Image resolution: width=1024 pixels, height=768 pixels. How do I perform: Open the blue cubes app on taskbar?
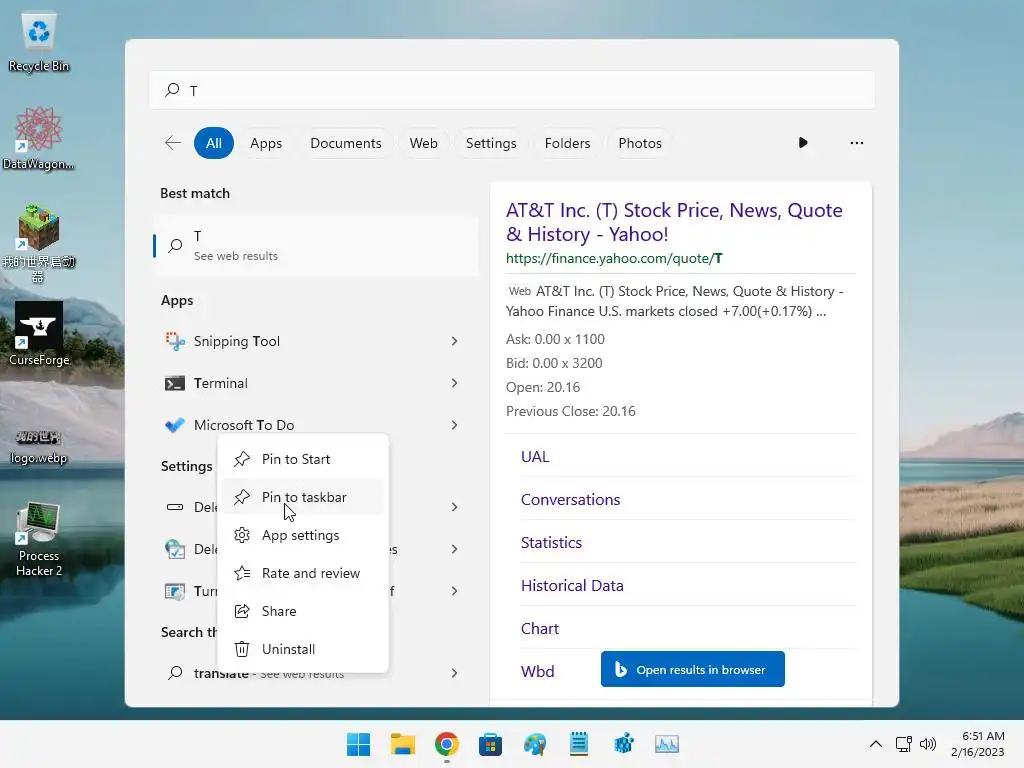coord(624,744)
